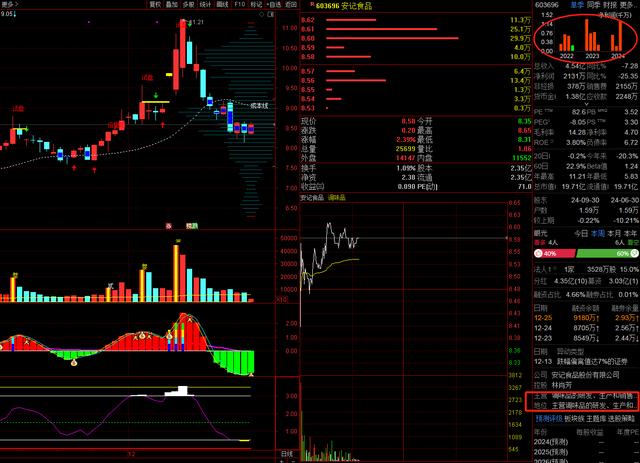Open the 预测评级 tab
Screen dimensions: 640x463
click(x=549, y=419)
